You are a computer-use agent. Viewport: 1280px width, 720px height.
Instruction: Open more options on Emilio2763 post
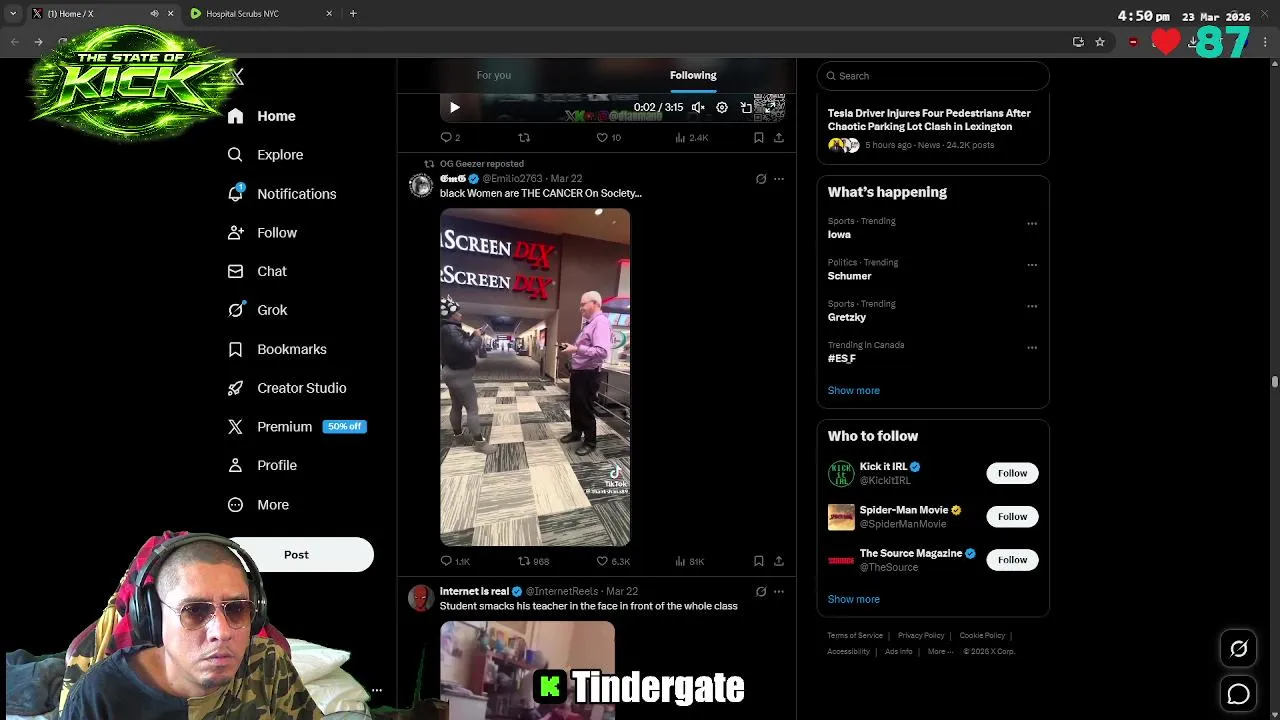coord(779,179)
